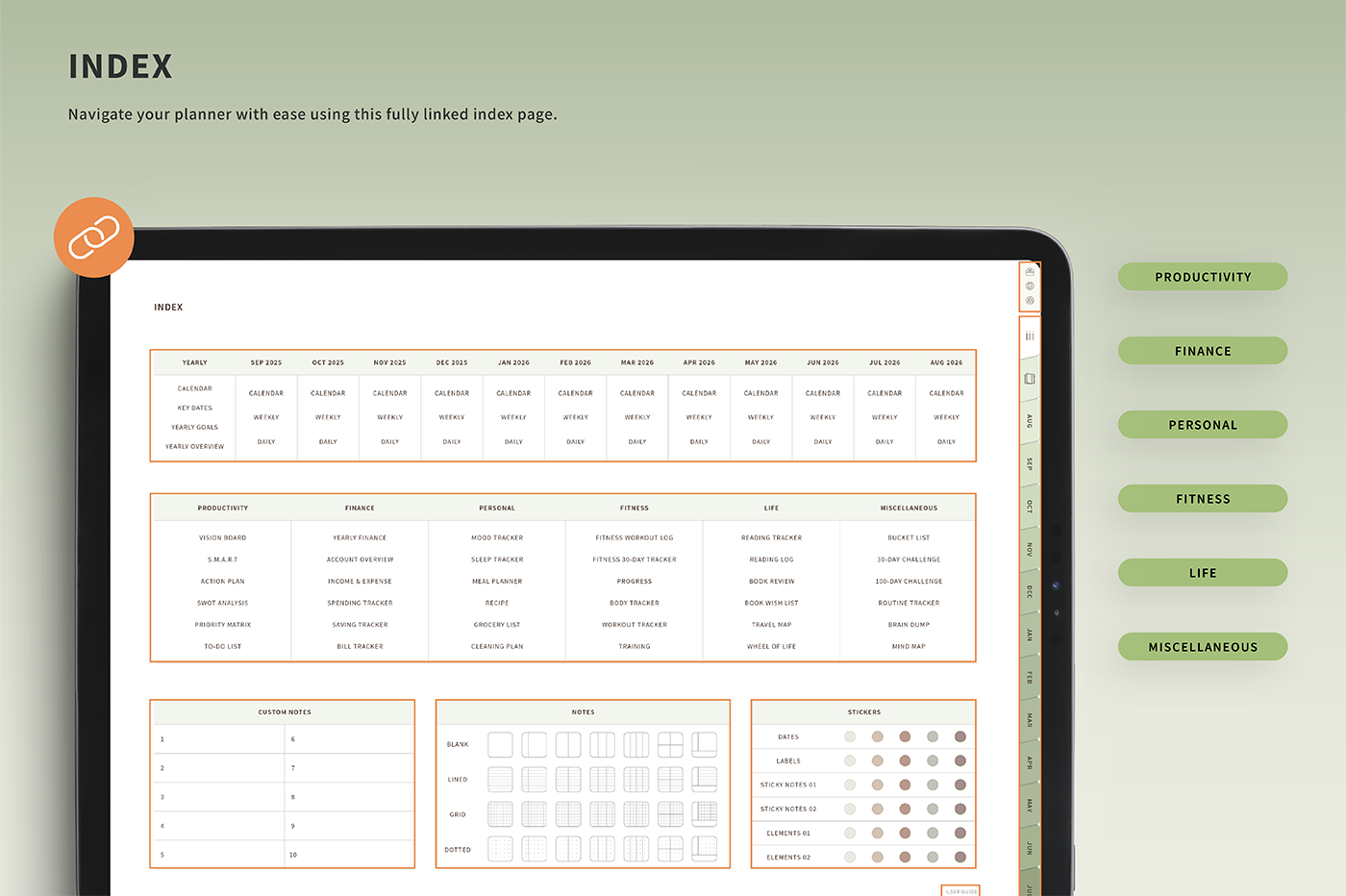Click the green PRODUCTIVITY pill button
1346x896 pixels.
coord(1202,277)
